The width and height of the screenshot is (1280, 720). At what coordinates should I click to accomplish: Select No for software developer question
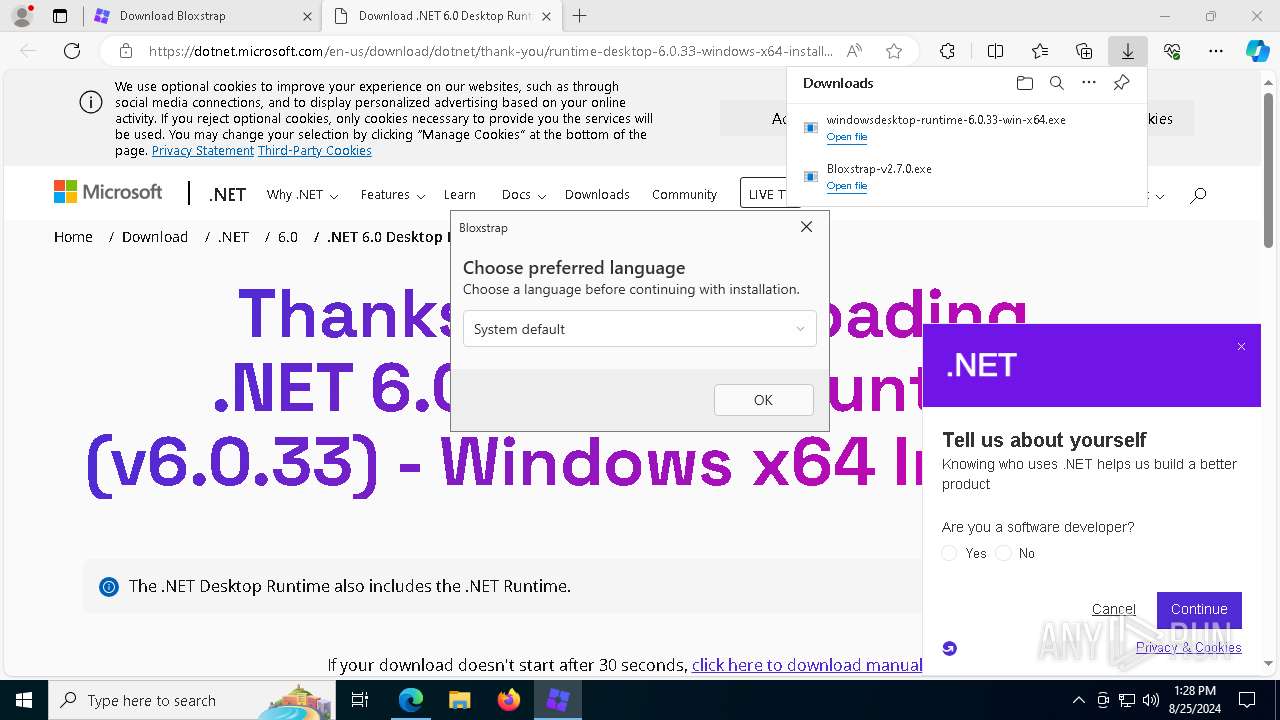point(1004,553)
